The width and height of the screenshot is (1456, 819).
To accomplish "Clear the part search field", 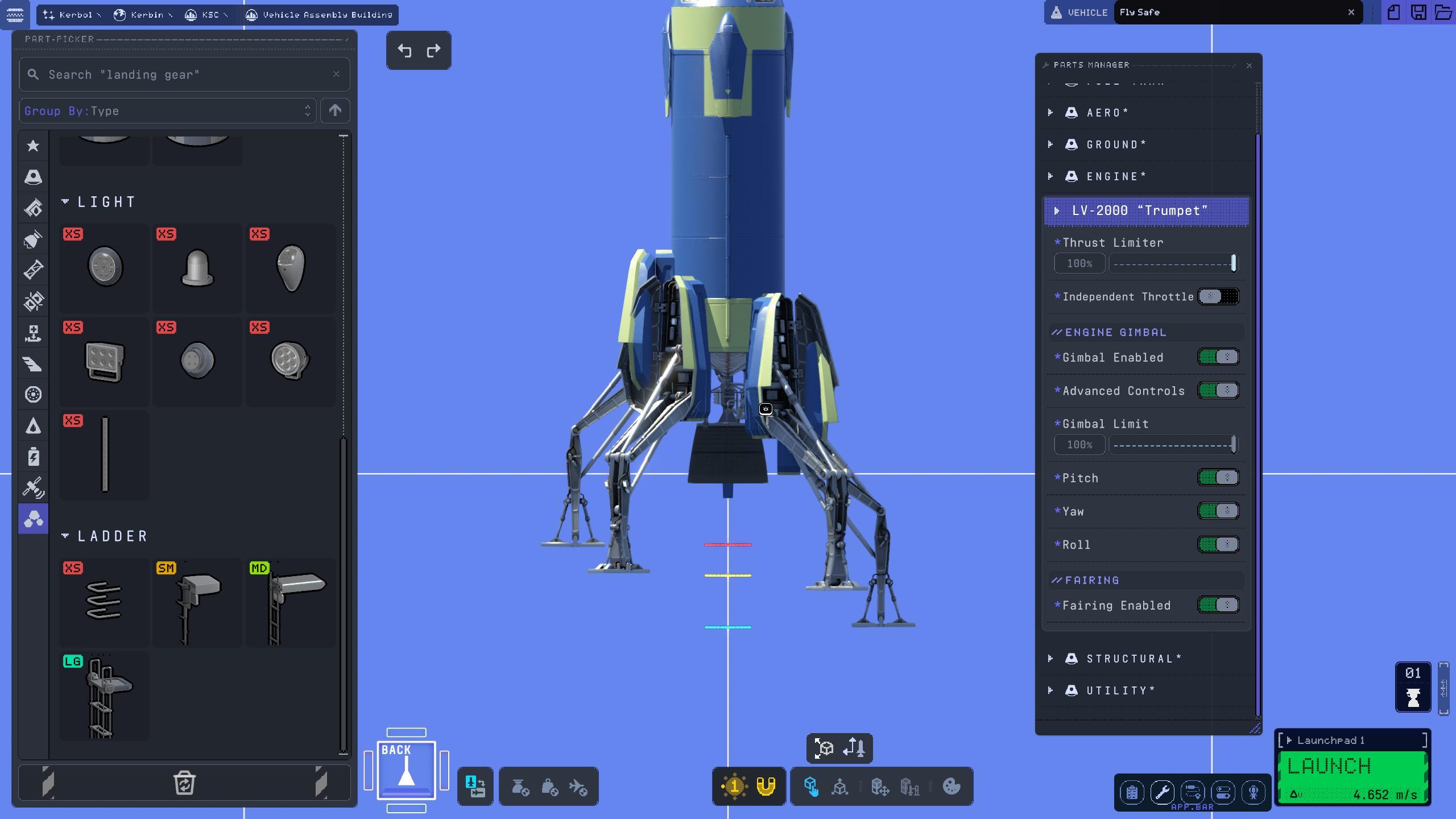I will [x=336, y=74].
